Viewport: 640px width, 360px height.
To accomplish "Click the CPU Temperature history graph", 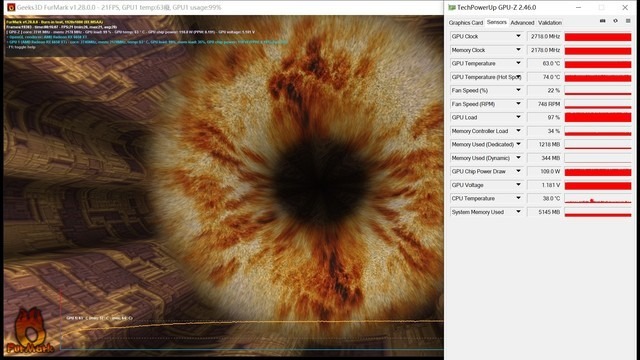I will click(598, 199).
